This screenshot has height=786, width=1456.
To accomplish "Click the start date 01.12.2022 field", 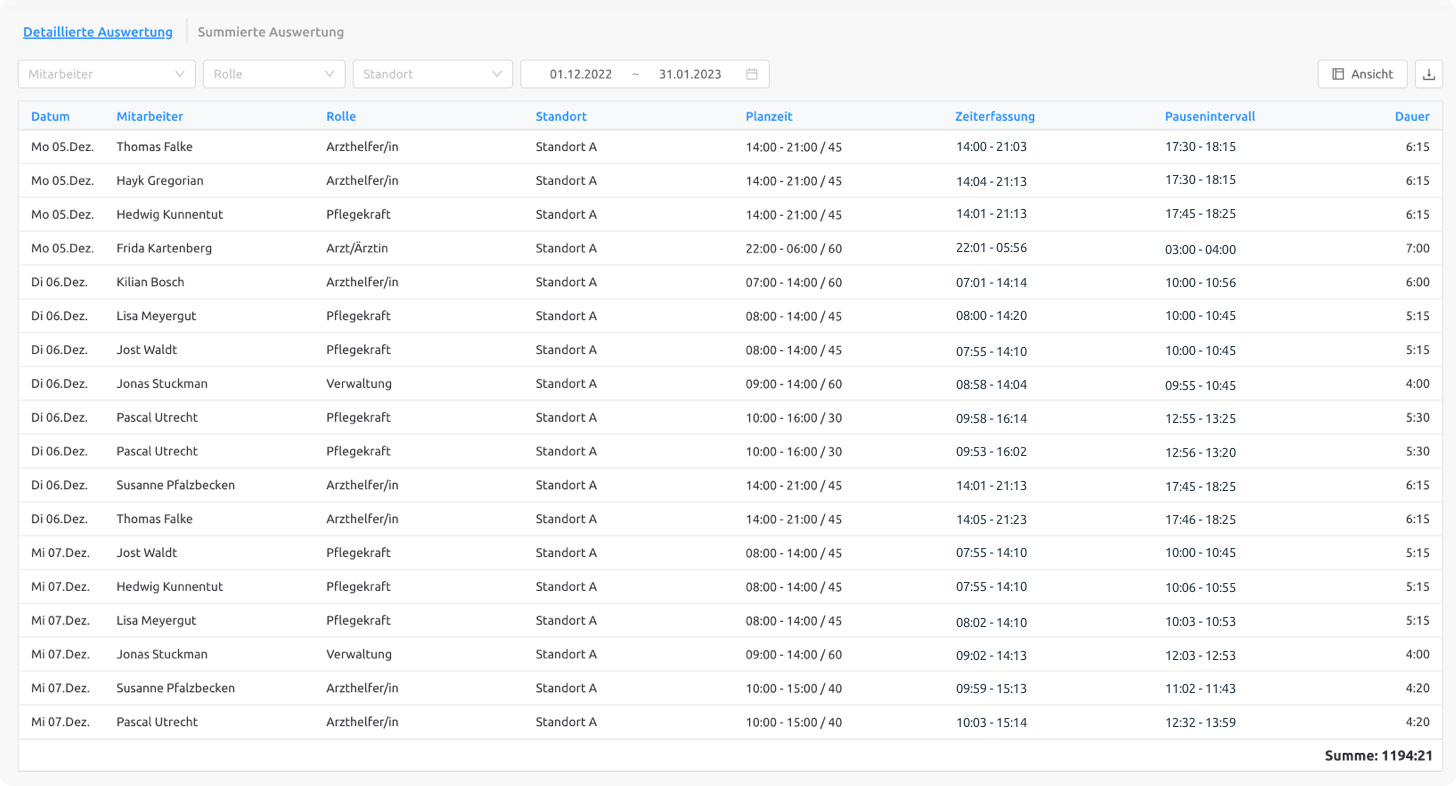I will [x=581, y=74].
